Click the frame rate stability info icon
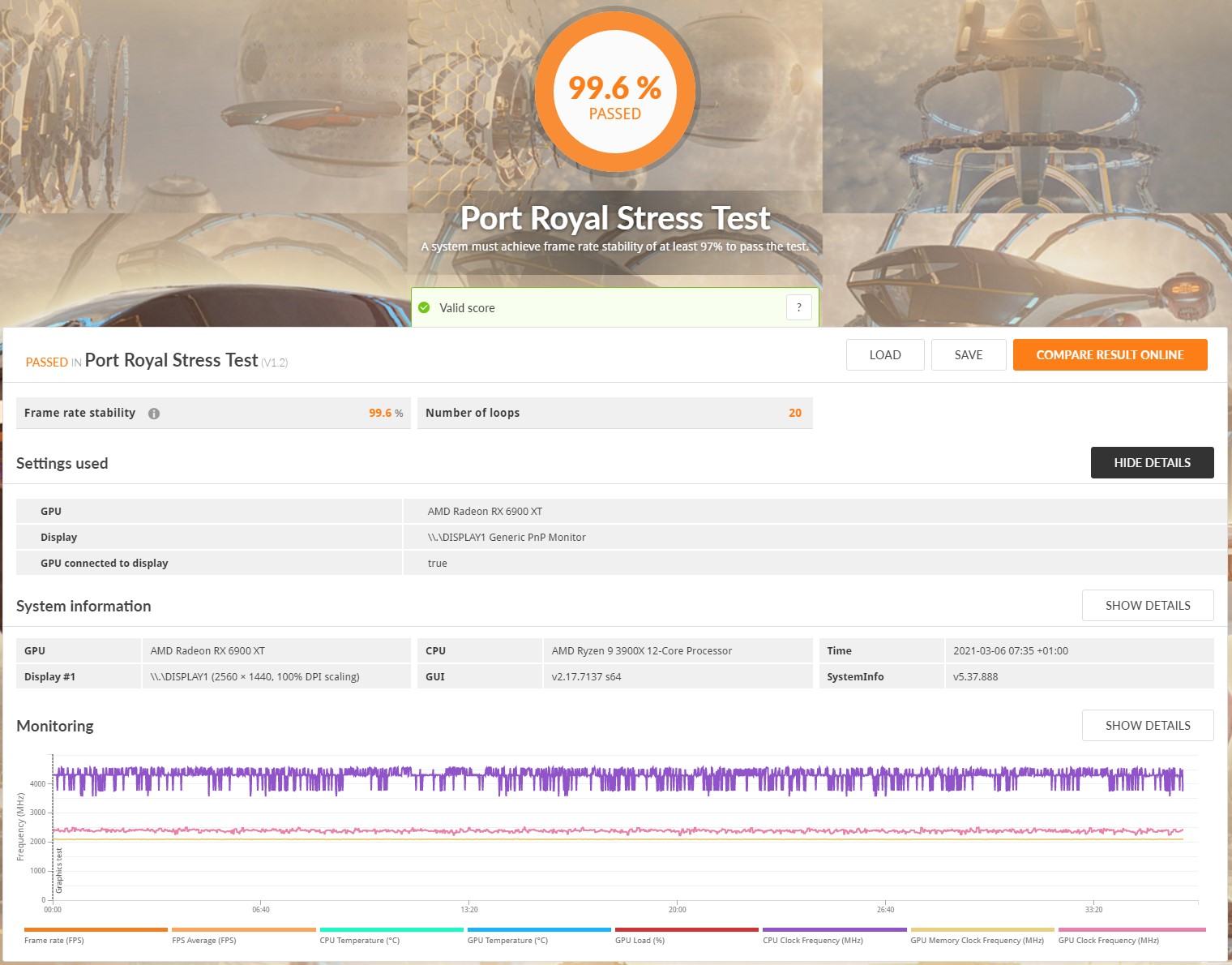The width and height of the screenshot is (1232, 965). [154, 414]
